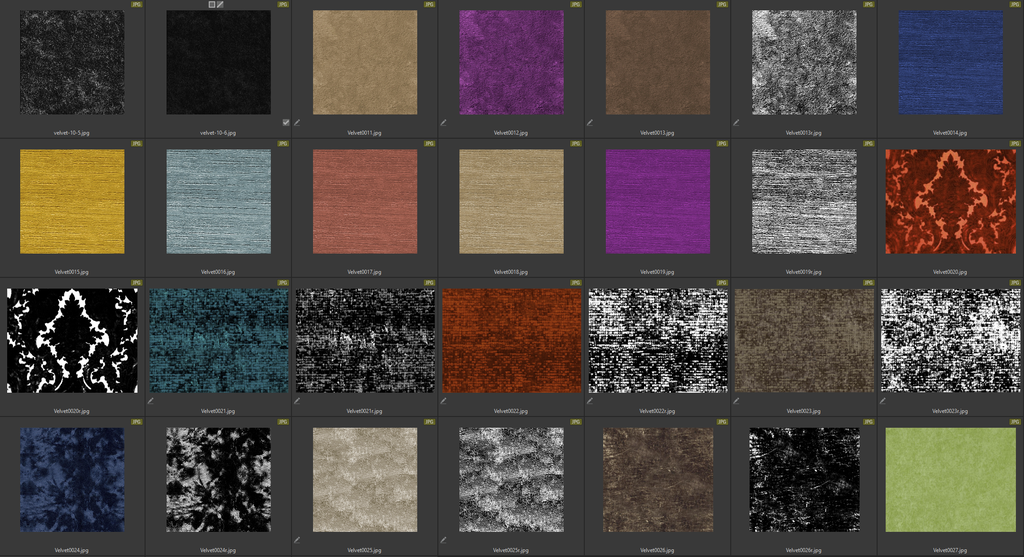The image size is (1024, 557).
Task: Click the JPG badge on velvet-10-5.jpg
Action: (136, 5)
